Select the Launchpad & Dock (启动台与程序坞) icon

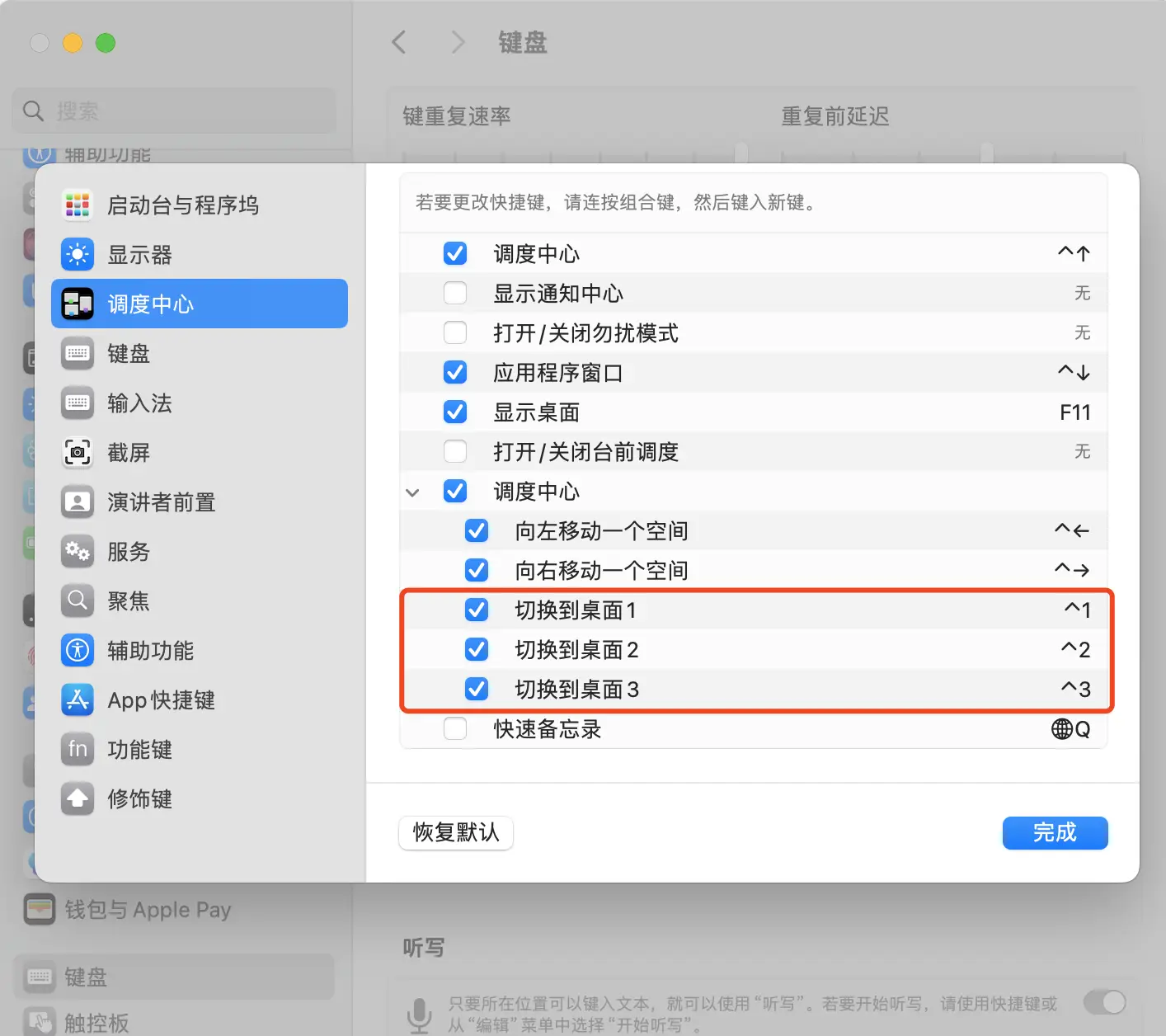[78, 205]
